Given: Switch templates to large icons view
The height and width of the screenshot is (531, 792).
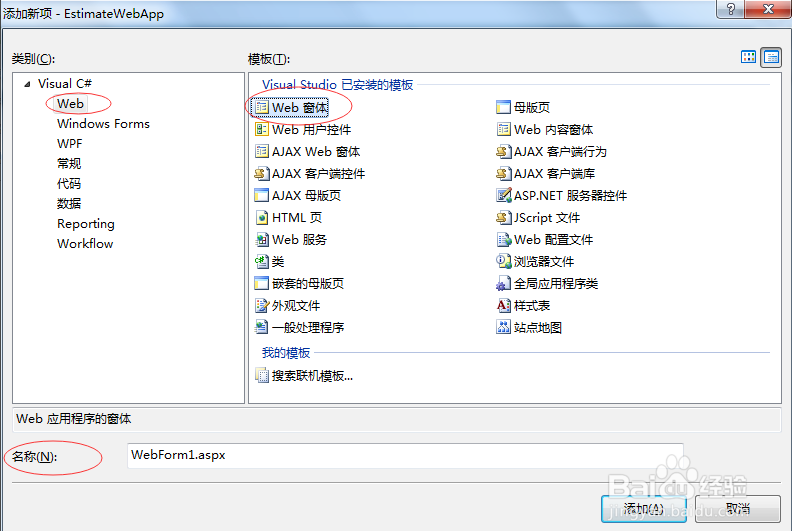Looking at the screenshot, I should pyautogui.click(x=748, y=57).
